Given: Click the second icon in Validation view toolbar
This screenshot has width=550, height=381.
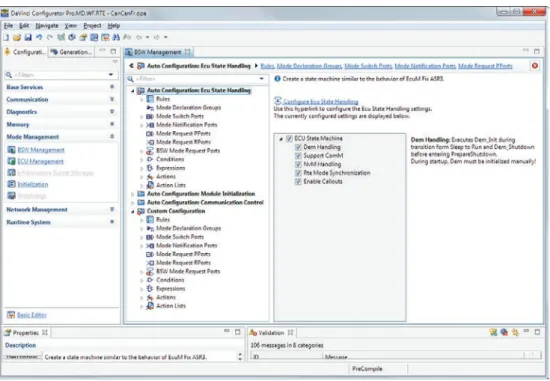Looking at the screenshot, I should (504, 332).
